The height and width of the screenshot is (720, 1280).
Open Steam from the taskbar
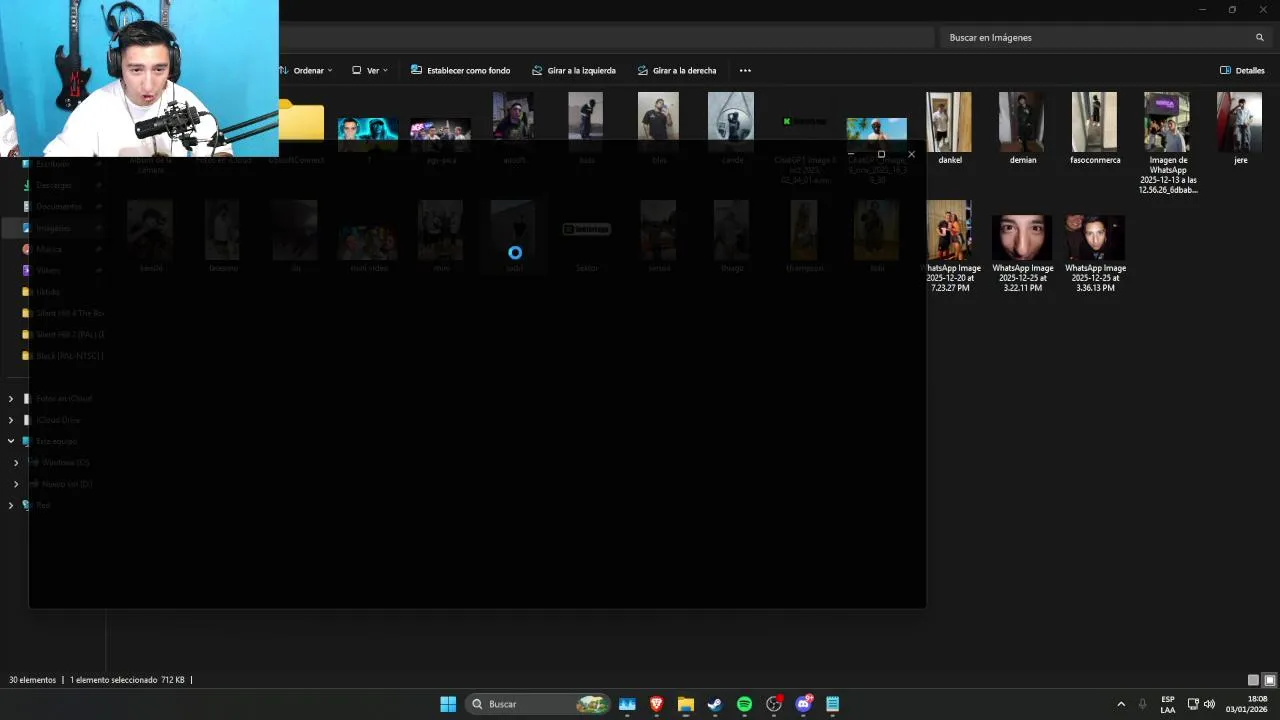tap(715, 704)
